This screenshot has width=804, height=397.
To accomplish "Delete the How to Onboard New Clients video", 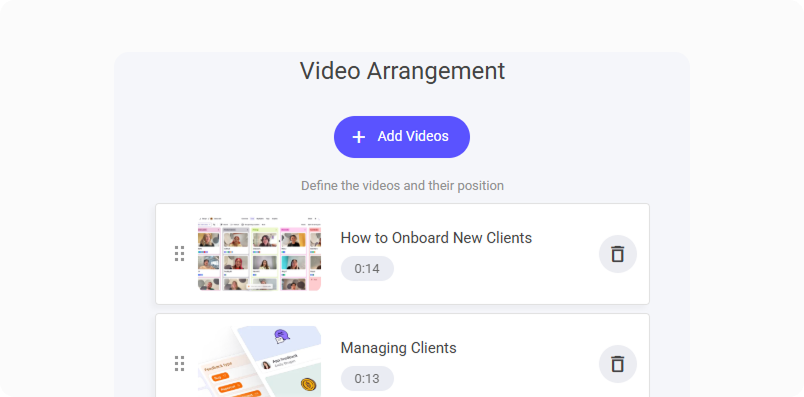I will (x=618, y=254).
